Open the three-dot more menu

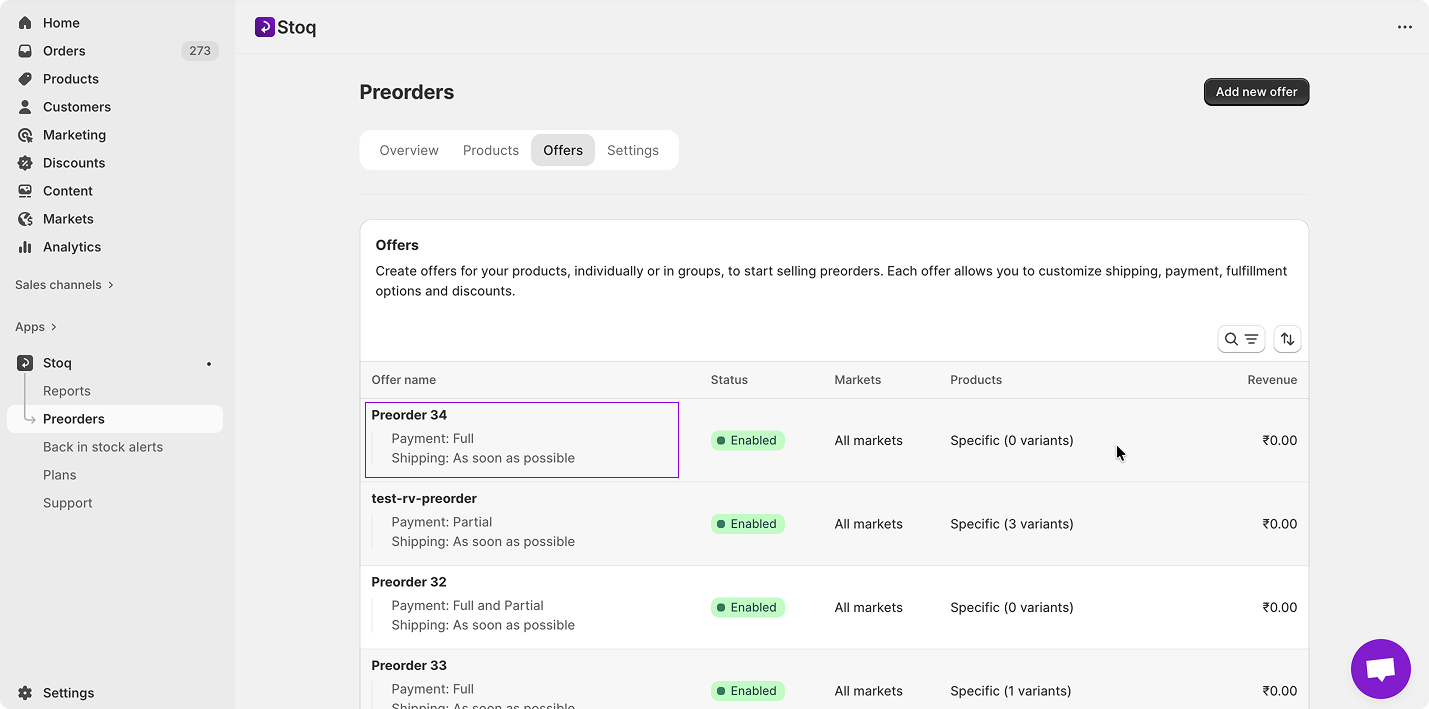[1405, 27]
